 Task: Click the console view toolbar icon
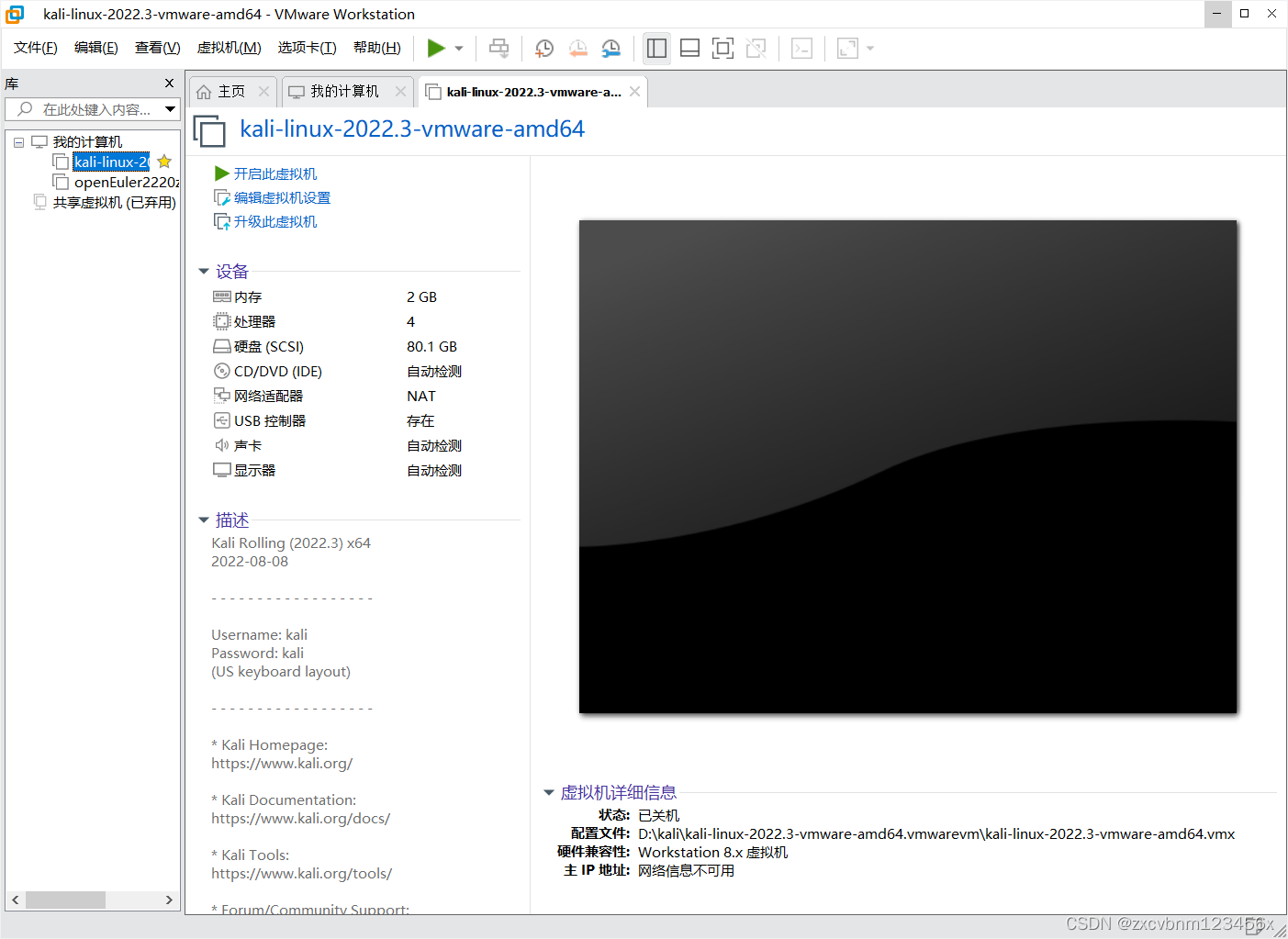coord(801,48)
